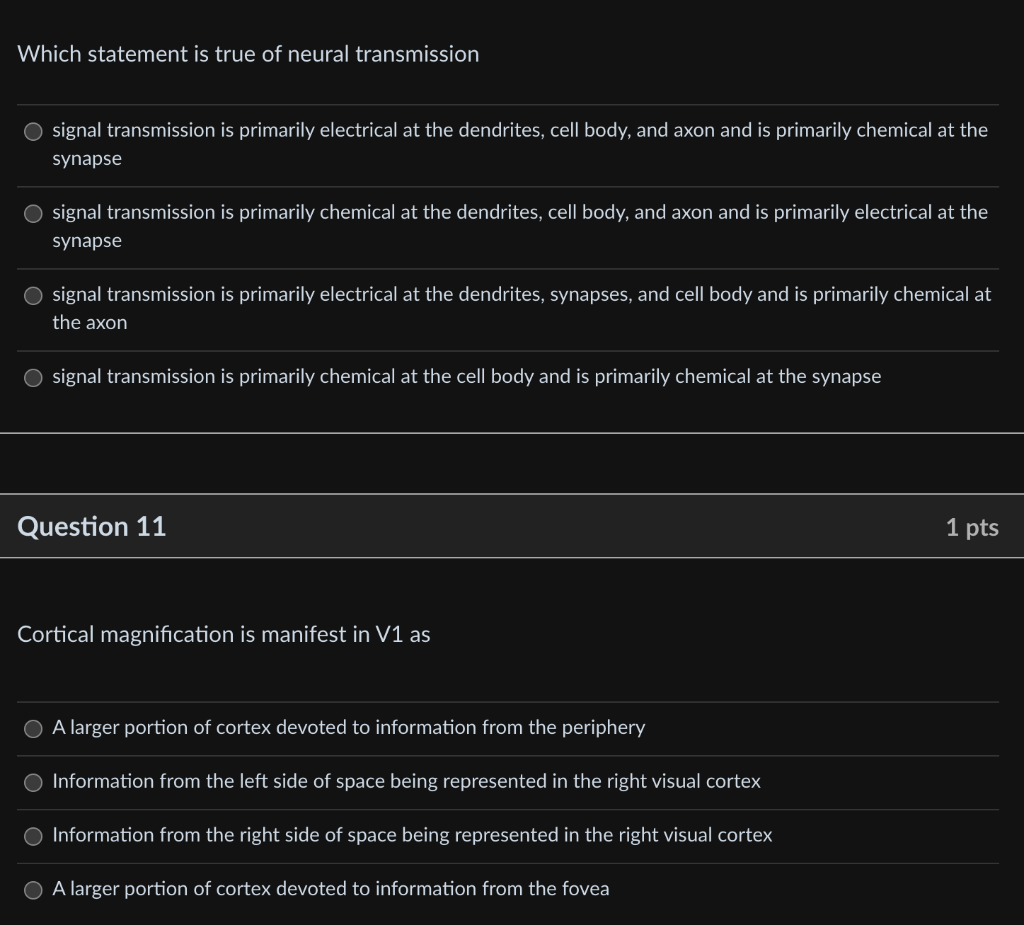Click label 'Information from the right side of space'

point(412,835)
